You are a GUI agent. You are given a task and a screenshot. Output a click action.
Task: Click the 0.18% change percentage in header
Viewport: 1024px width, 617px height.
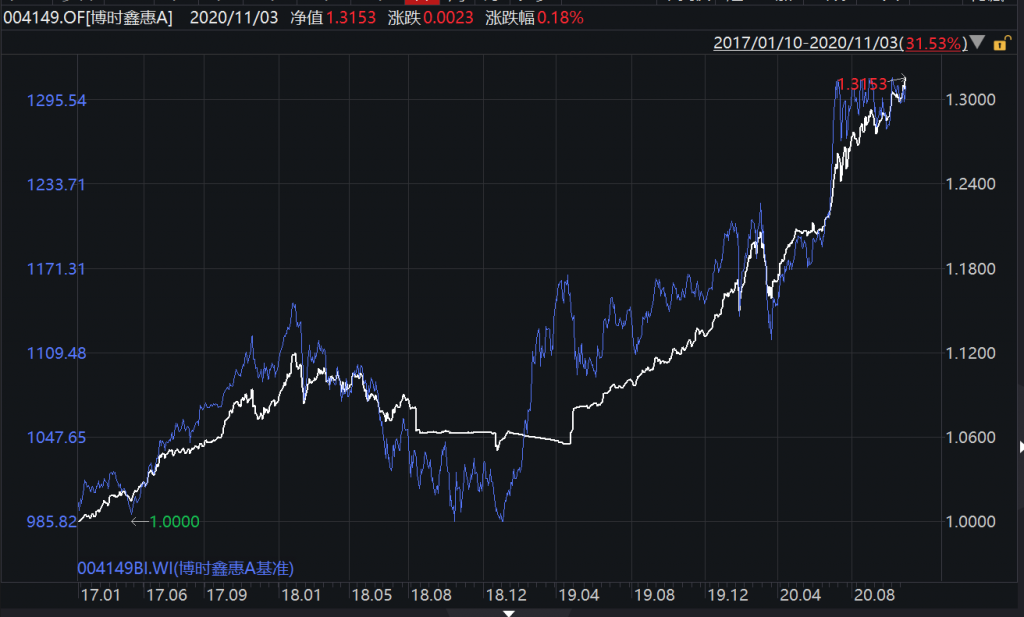tap(561, 18)
